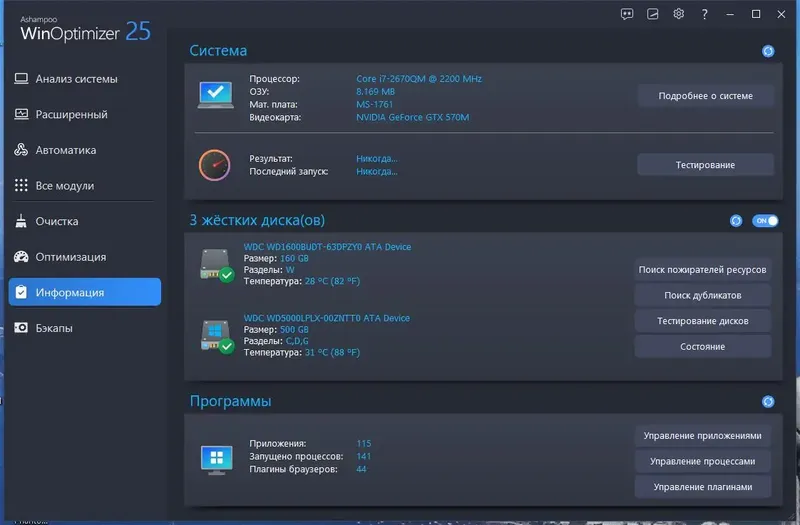Click Последний запуск value Никогда...

point(377,171)
